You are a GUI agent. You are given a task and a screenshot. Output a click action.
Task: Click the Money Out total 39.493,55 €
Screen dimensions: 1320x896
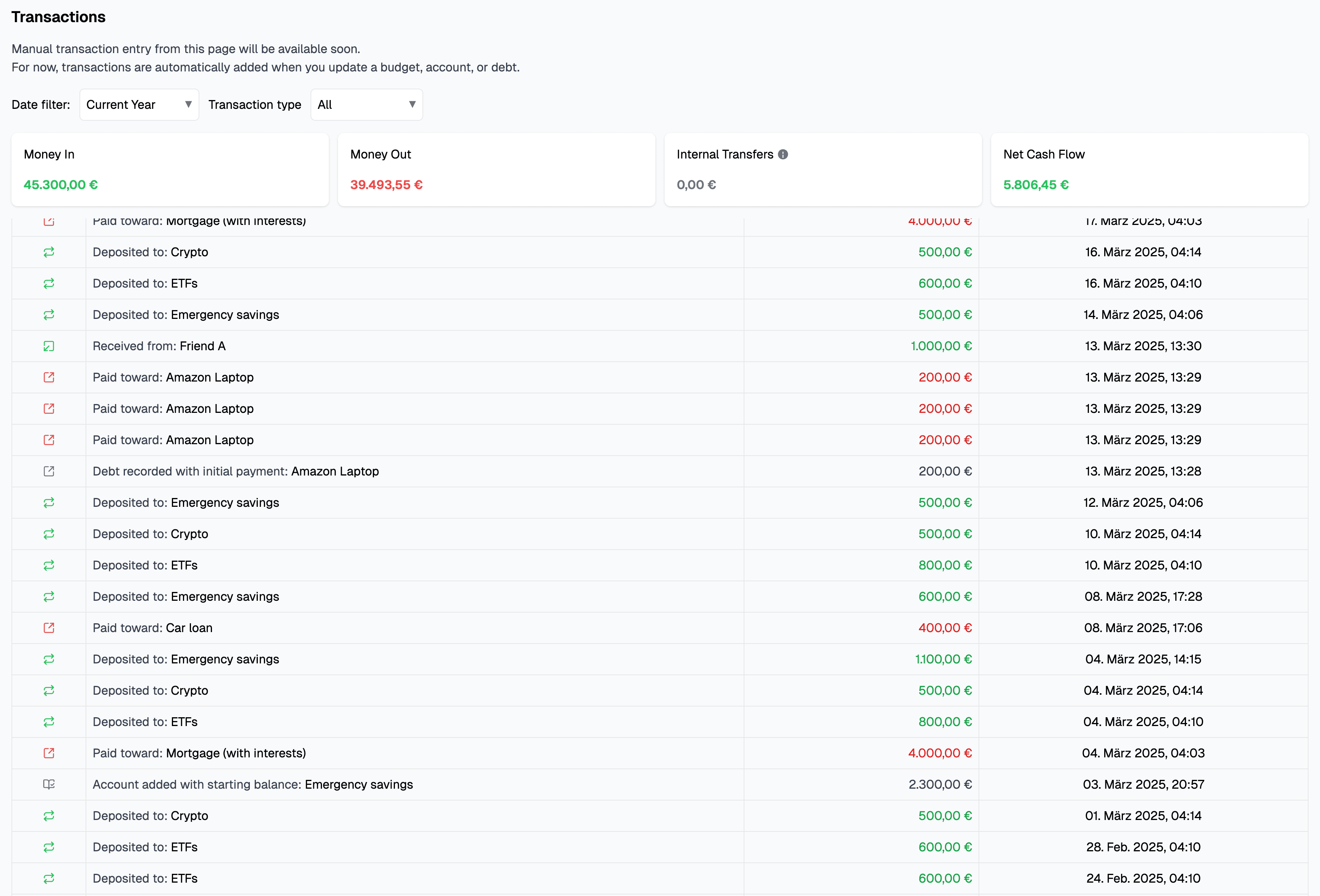(386, 184)
